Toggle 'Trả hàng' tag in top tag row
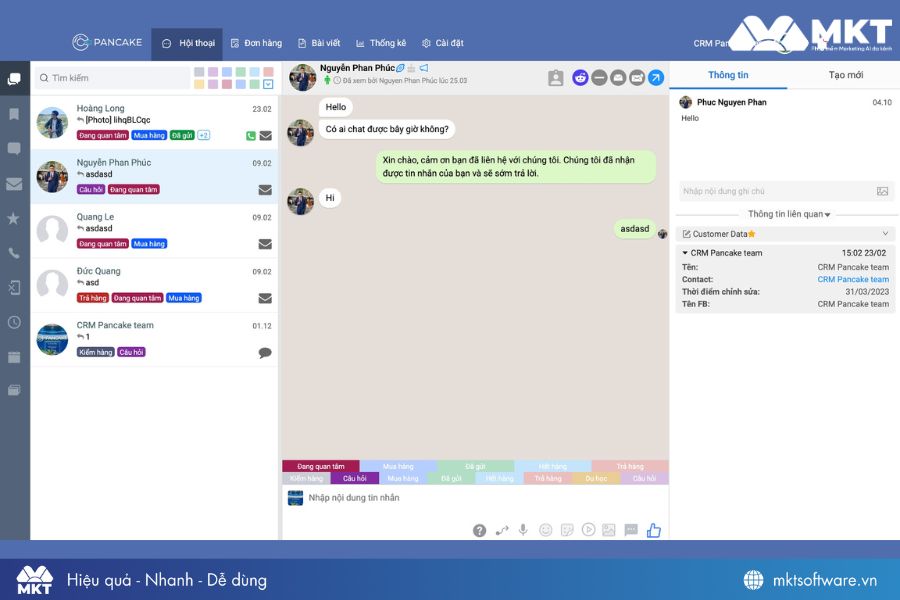The image size is (900, 600). pos(630,466)
